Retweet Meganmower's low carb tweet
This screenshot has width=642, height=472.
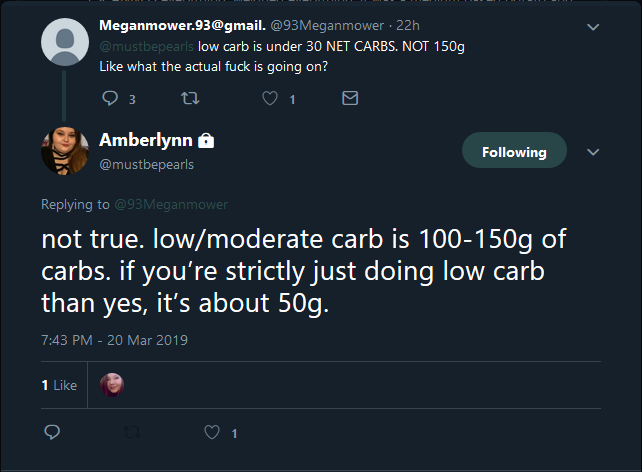[x=190, y=98]
